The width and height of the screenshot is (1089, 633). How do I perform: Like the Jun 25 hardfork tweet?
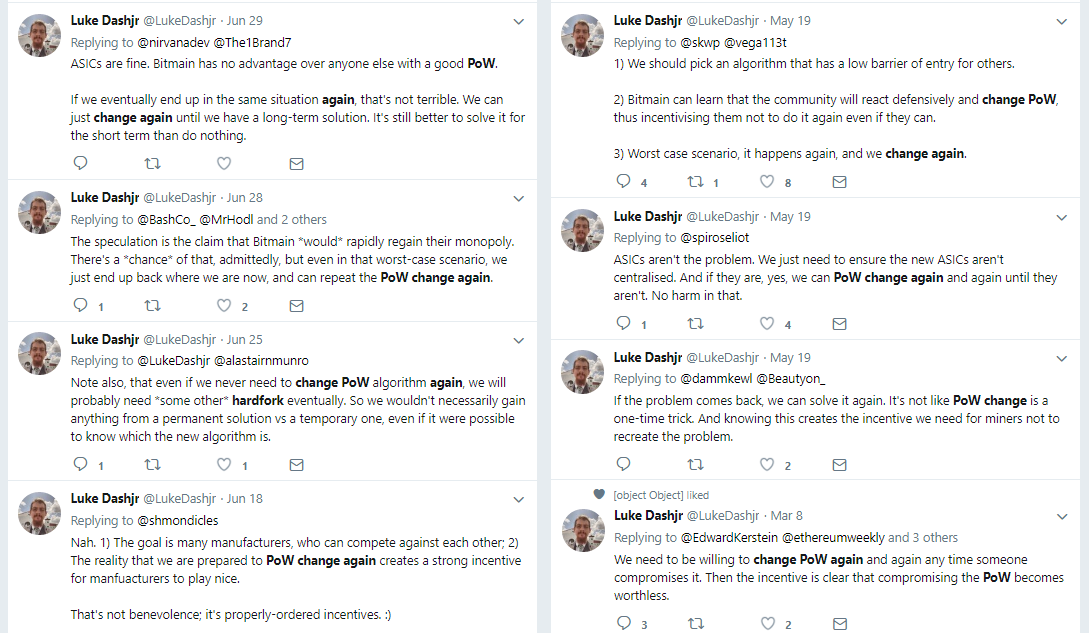224,465
